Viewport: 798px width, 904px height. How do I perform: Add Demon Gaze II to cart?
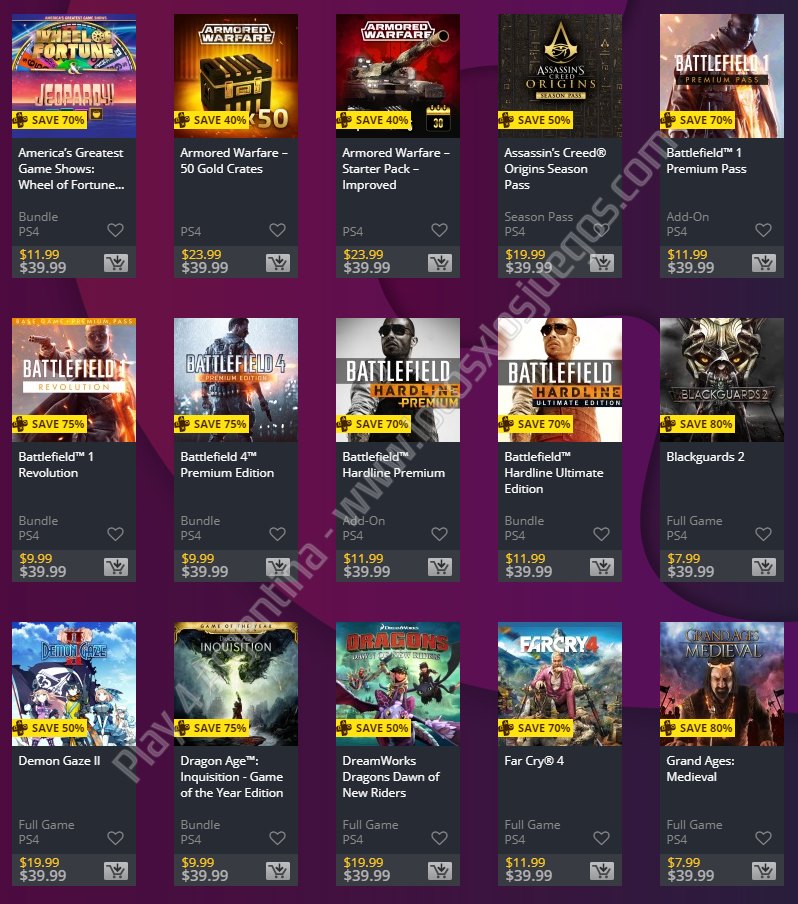[x=116, y=871]
